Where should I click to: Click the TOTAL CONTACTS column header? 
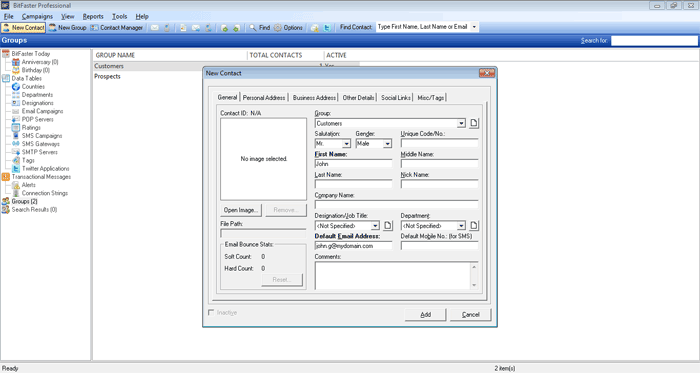click(x=285, y=55)
